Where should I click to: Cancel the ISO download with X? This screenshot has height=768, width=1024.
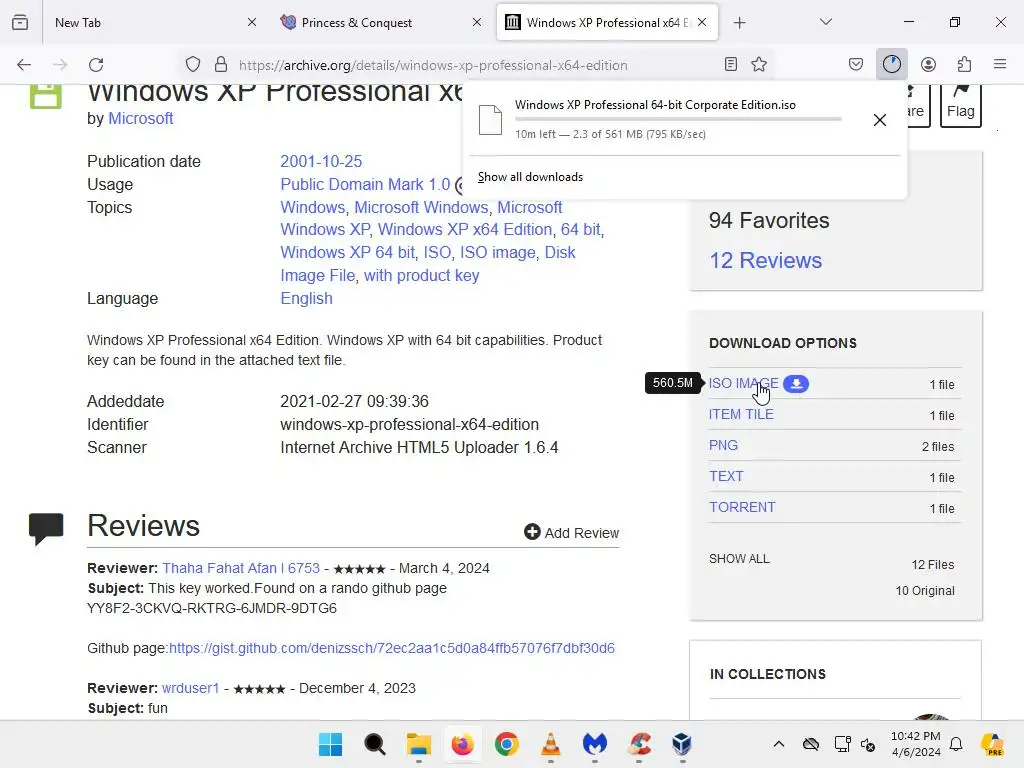click(x=880, y=120)
